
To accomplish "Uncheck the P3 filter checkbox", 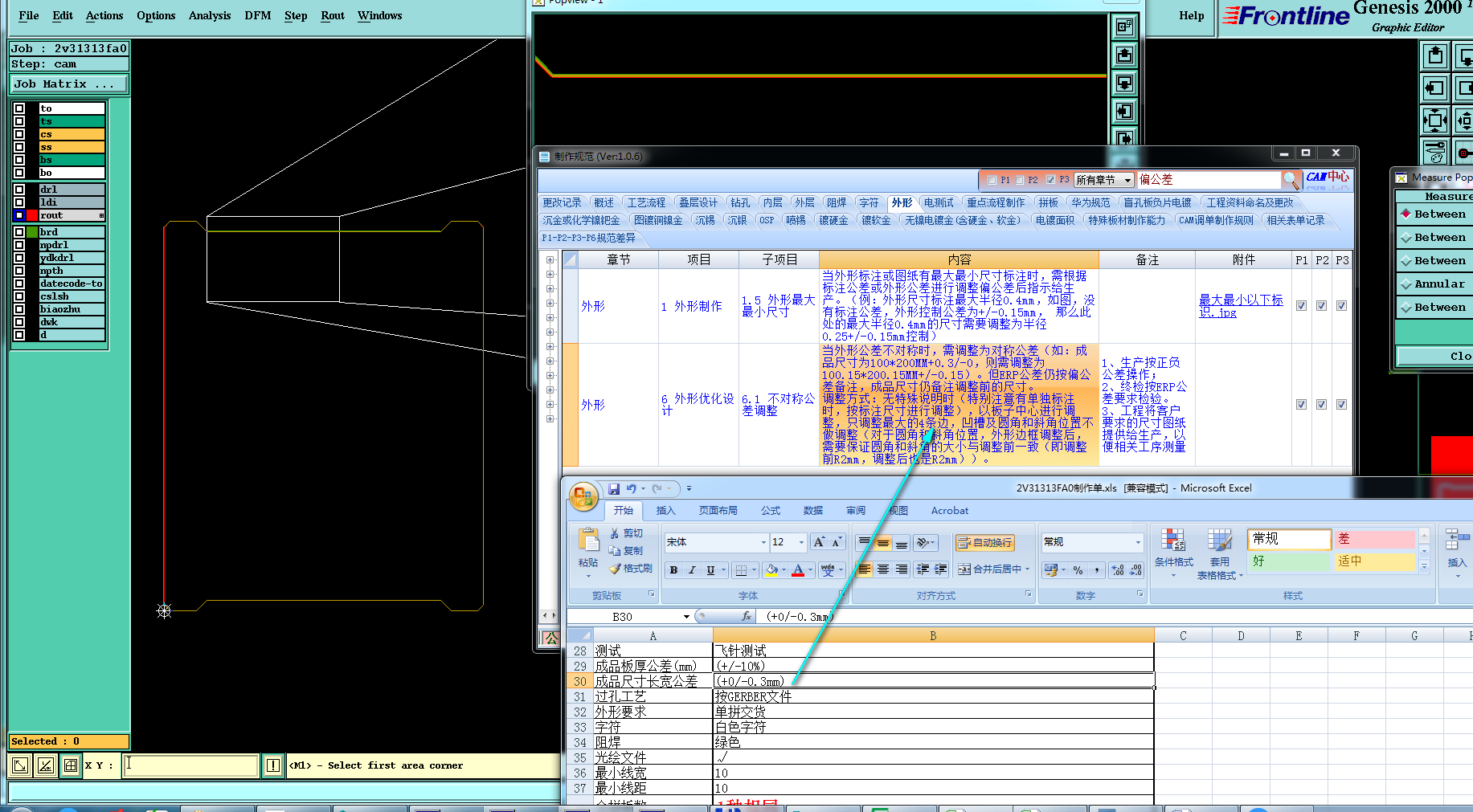I will [x=1050, y=180].
